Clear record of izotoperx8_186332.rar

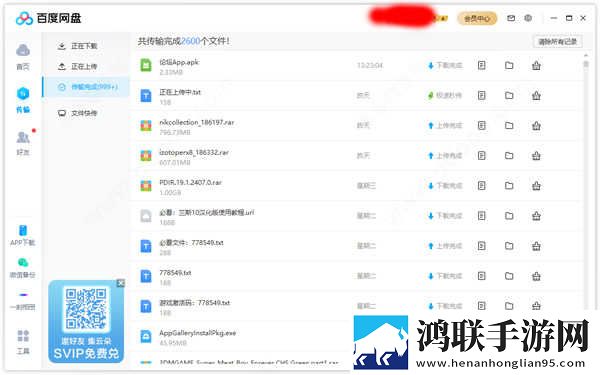[536, 156]
